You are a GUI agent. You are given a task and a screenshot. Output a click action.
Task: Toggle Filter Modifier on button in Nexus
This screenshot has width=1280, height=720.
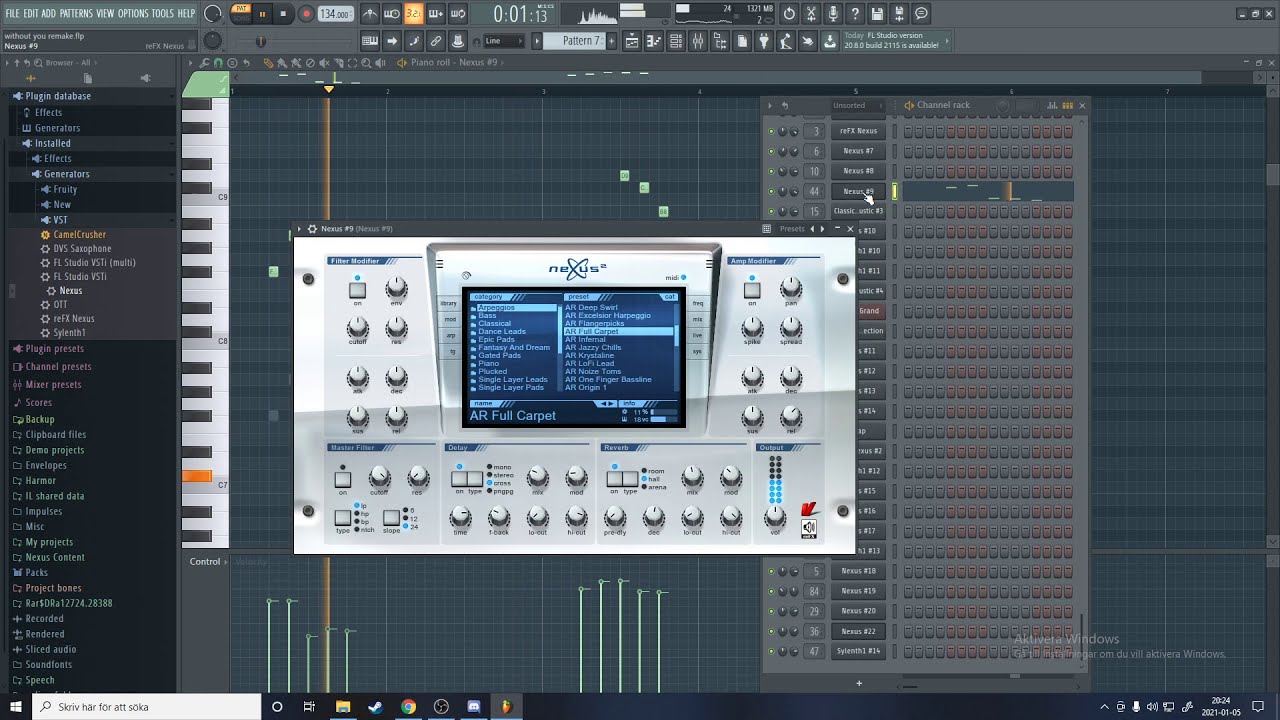point(357,290)
